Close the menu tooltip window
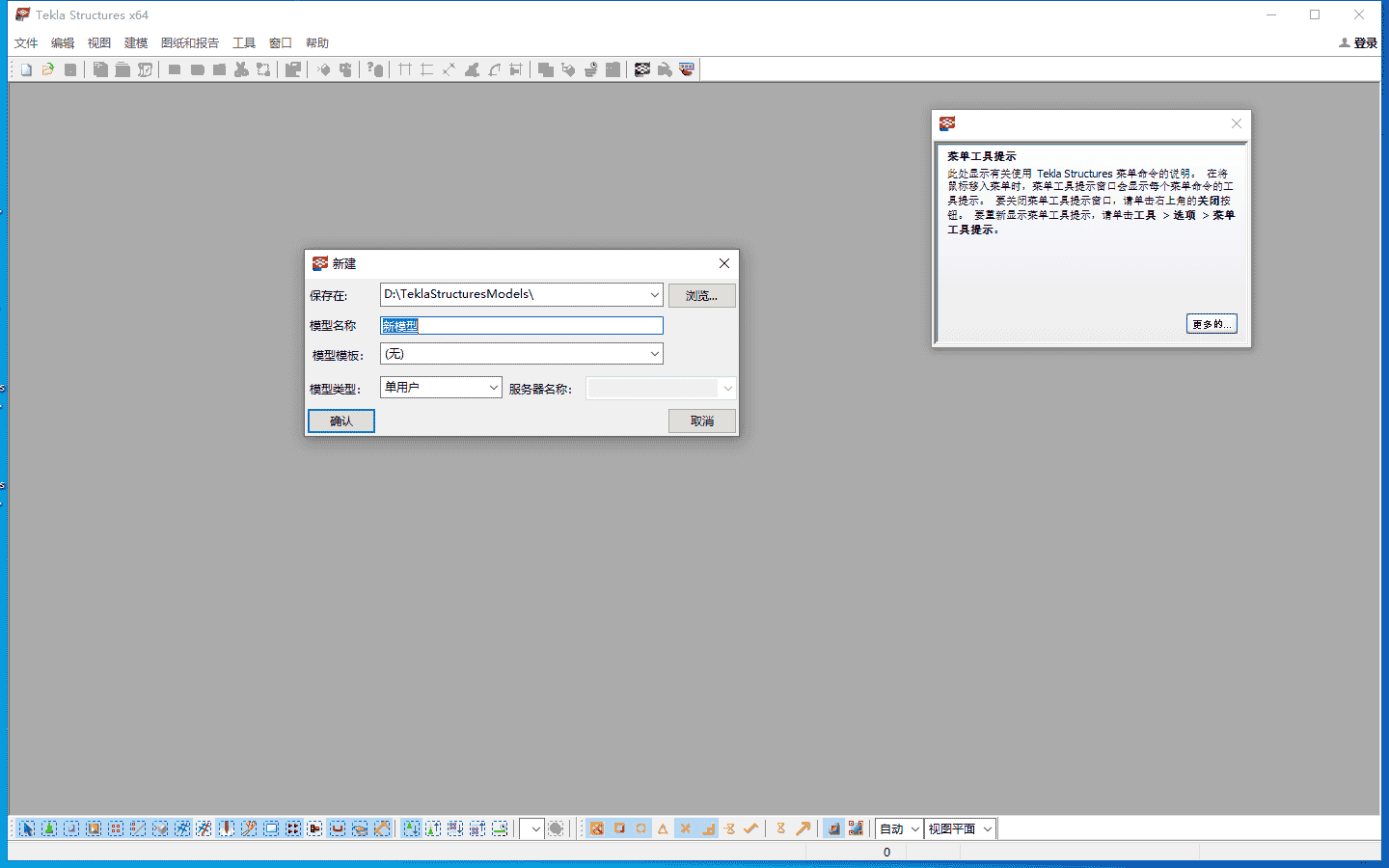1389x868 pixels. click(1236, 123)
